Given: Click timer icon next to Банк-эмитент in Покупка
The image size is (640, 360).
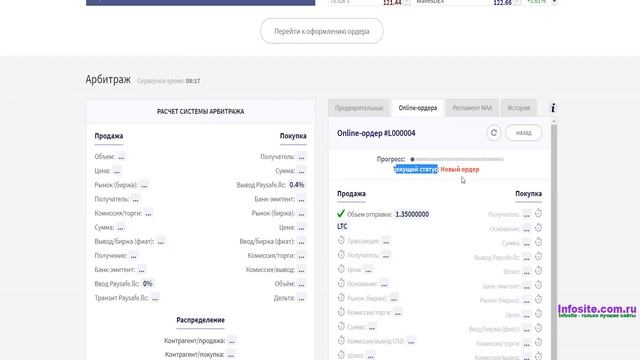Looking at the screenshot, I should point(538,285).
